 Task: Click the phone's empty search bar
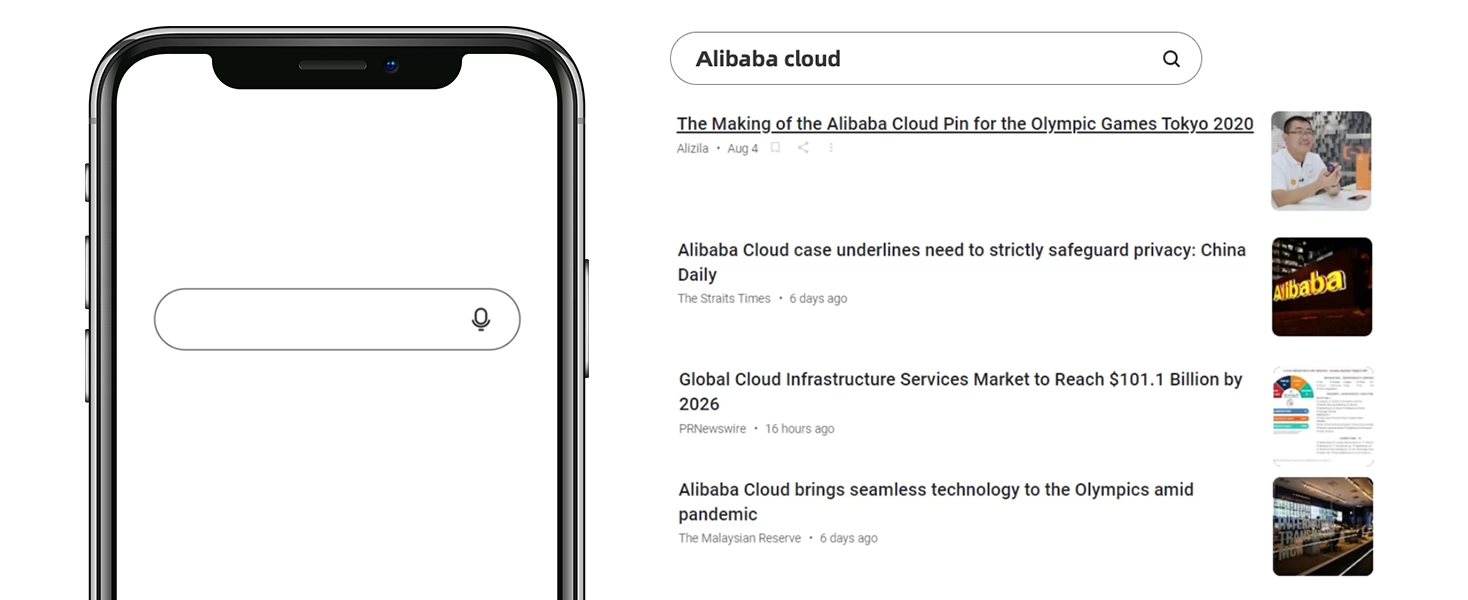pyautogui.click(x=310, y=319)
